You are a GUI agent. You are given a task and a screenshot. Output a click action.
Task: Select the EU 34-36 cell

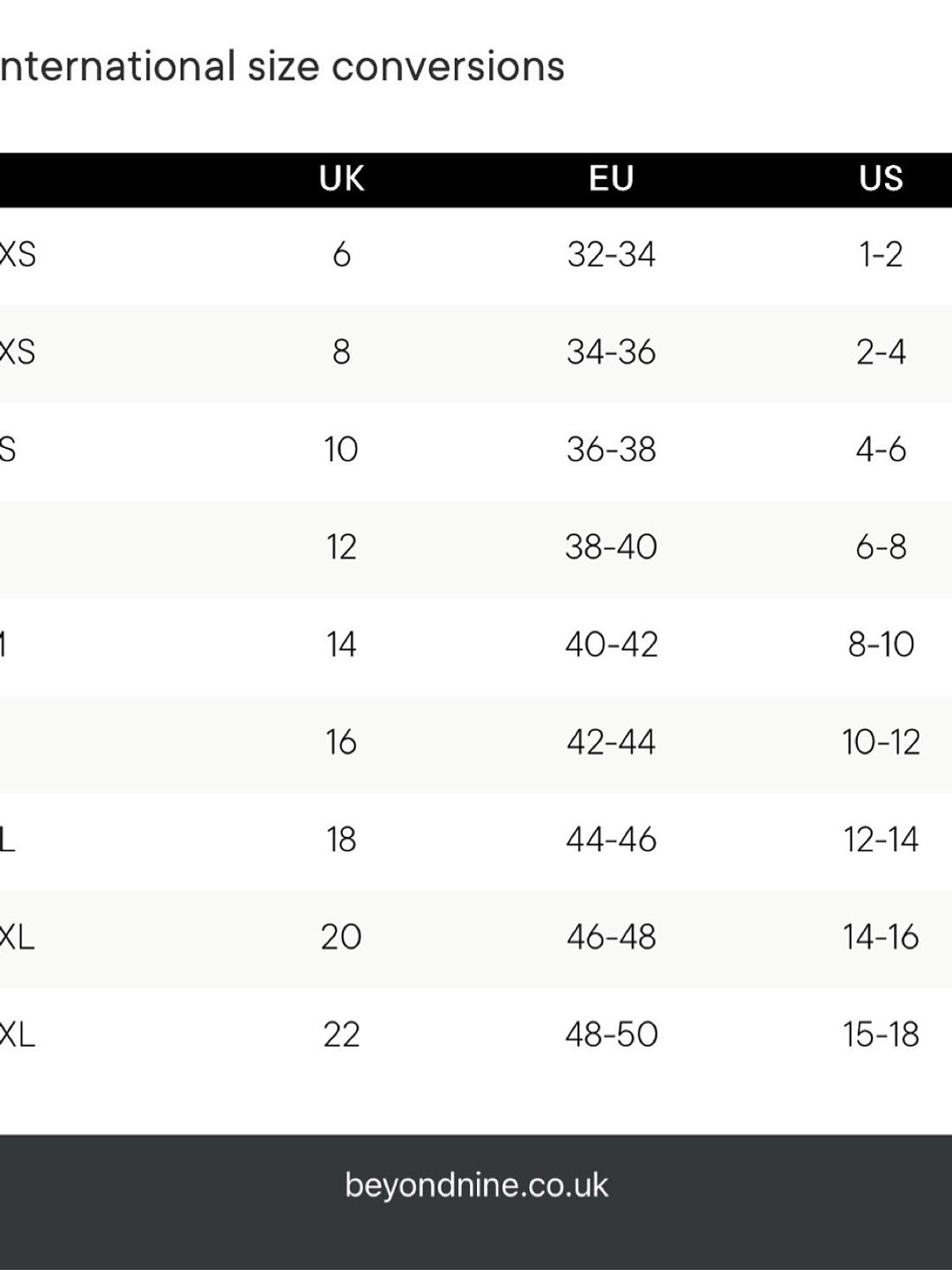tap(611, 353)
